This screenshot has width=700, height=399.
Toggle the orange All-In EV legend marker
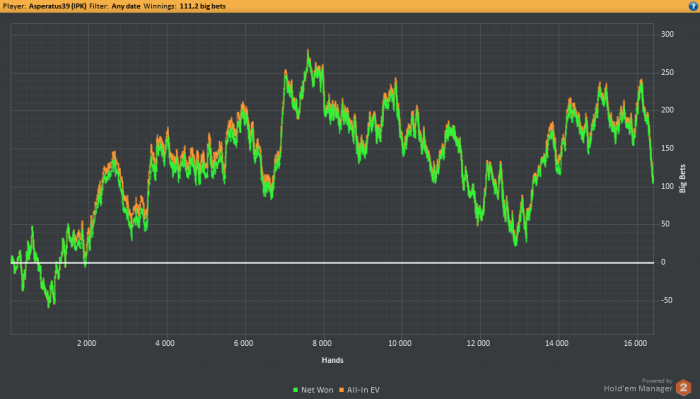click(x=342, y=390)
